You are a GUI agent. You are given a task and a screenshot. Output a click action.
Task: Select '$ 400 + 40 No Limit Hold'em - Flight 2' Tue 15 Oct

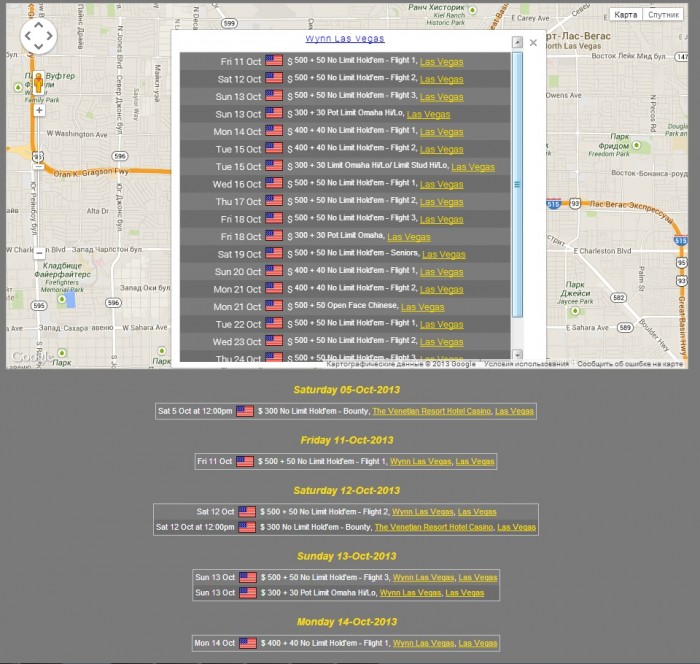[x=353, y=148]
